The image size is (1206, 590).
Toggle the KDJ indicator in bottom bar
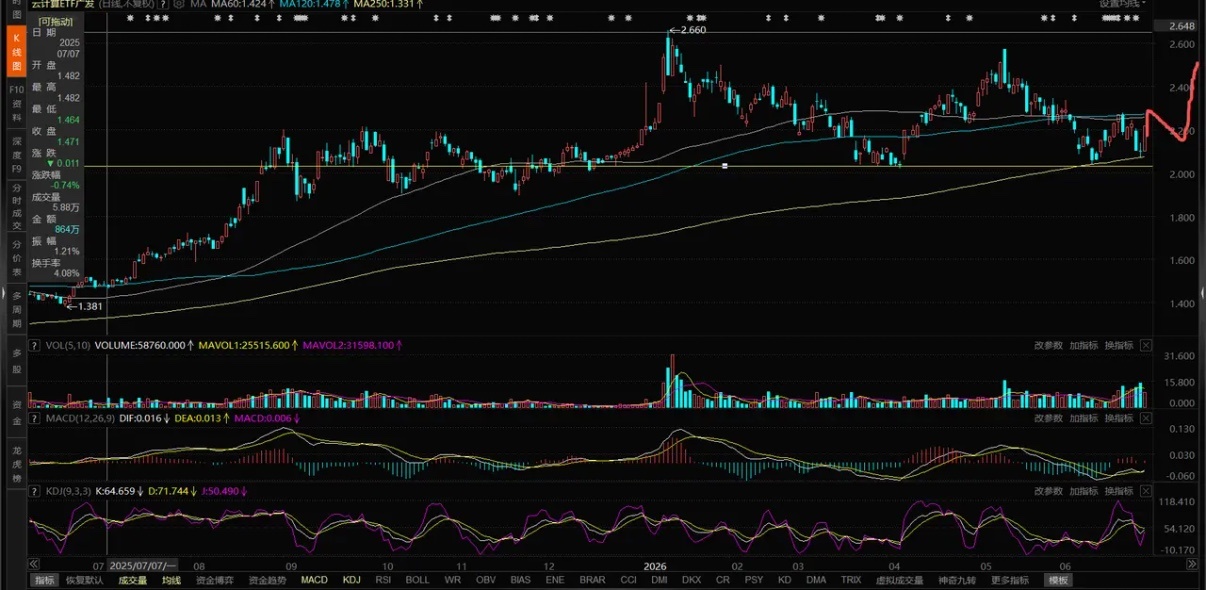351,580
